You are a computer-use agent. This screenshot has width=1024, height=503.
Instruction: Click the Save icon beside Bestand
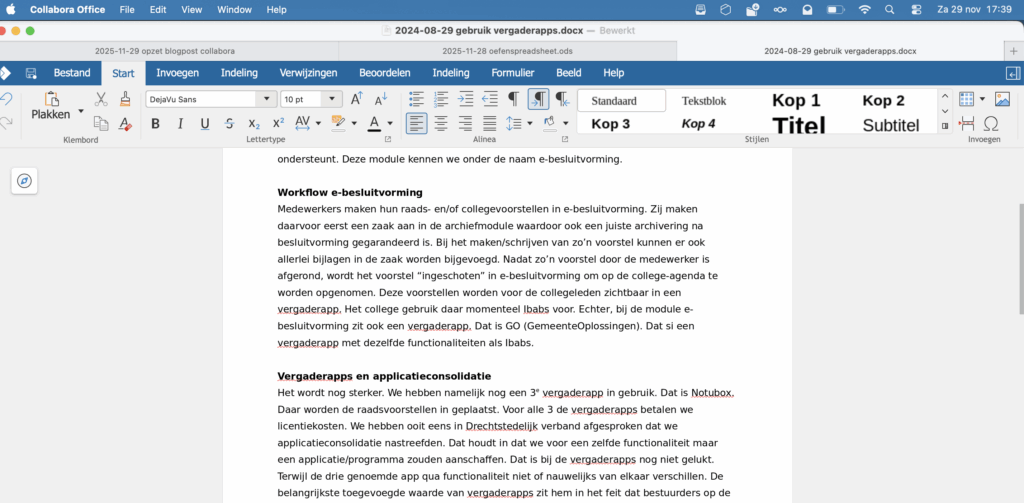(31, 73)
